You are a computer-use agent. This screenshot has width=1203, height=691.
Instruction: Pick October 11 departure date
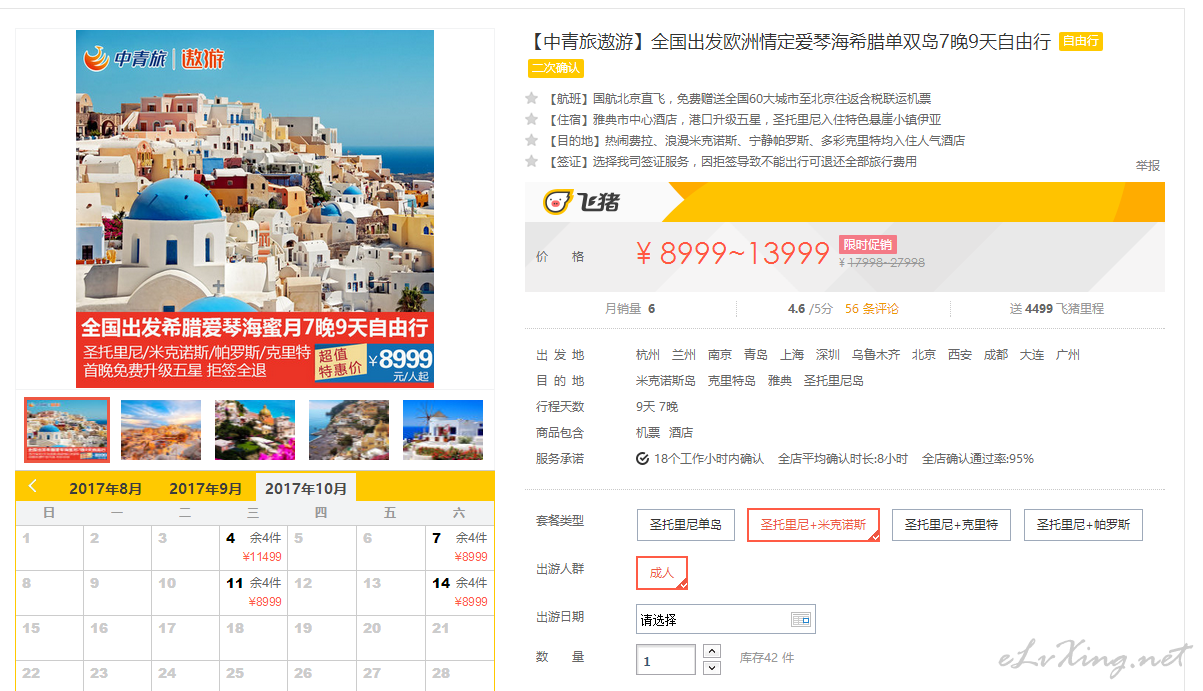pos(253,593)
